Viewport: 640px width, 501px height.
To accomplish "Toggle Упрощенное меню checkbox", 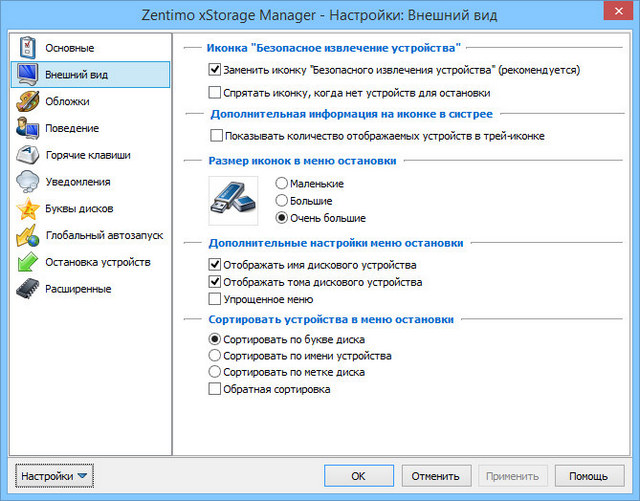I will pyautogui.click(x=215, y=299).
